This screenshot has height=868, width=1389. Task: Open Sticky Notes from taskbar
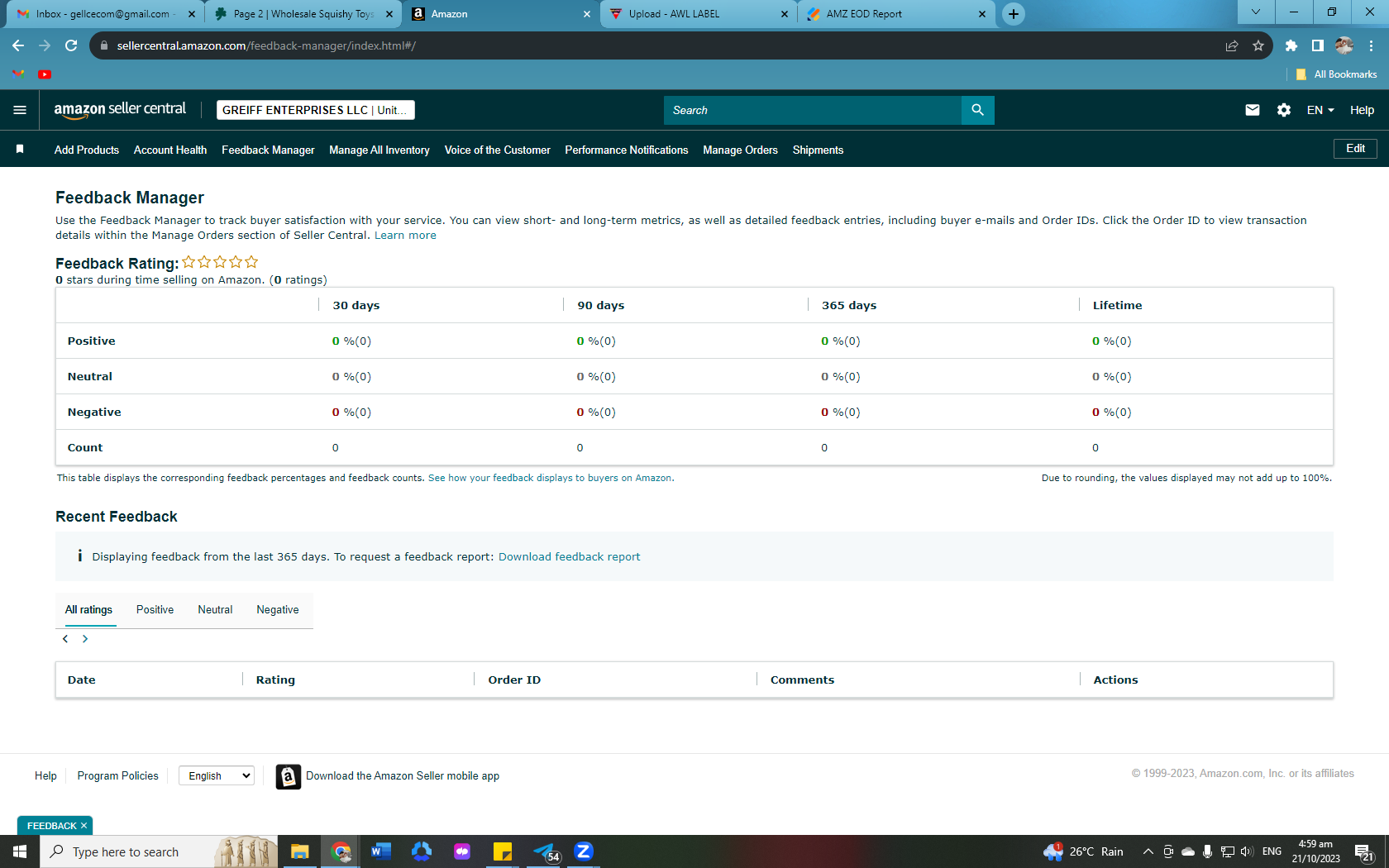tap(503, 851)
